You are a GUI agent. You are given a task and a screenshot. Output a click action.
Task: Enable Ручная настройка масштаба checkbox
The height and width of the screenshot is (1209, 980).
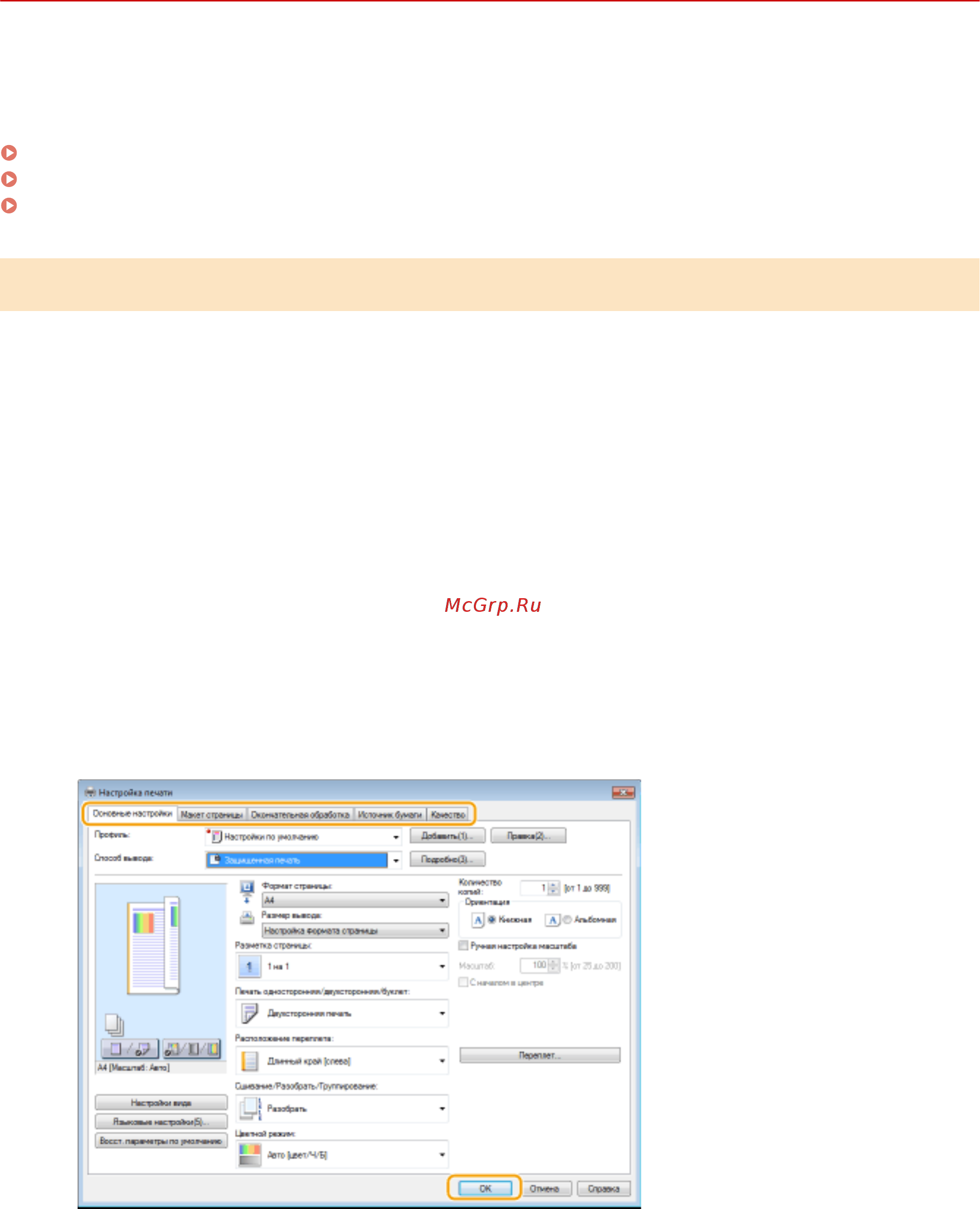[464, 946]
